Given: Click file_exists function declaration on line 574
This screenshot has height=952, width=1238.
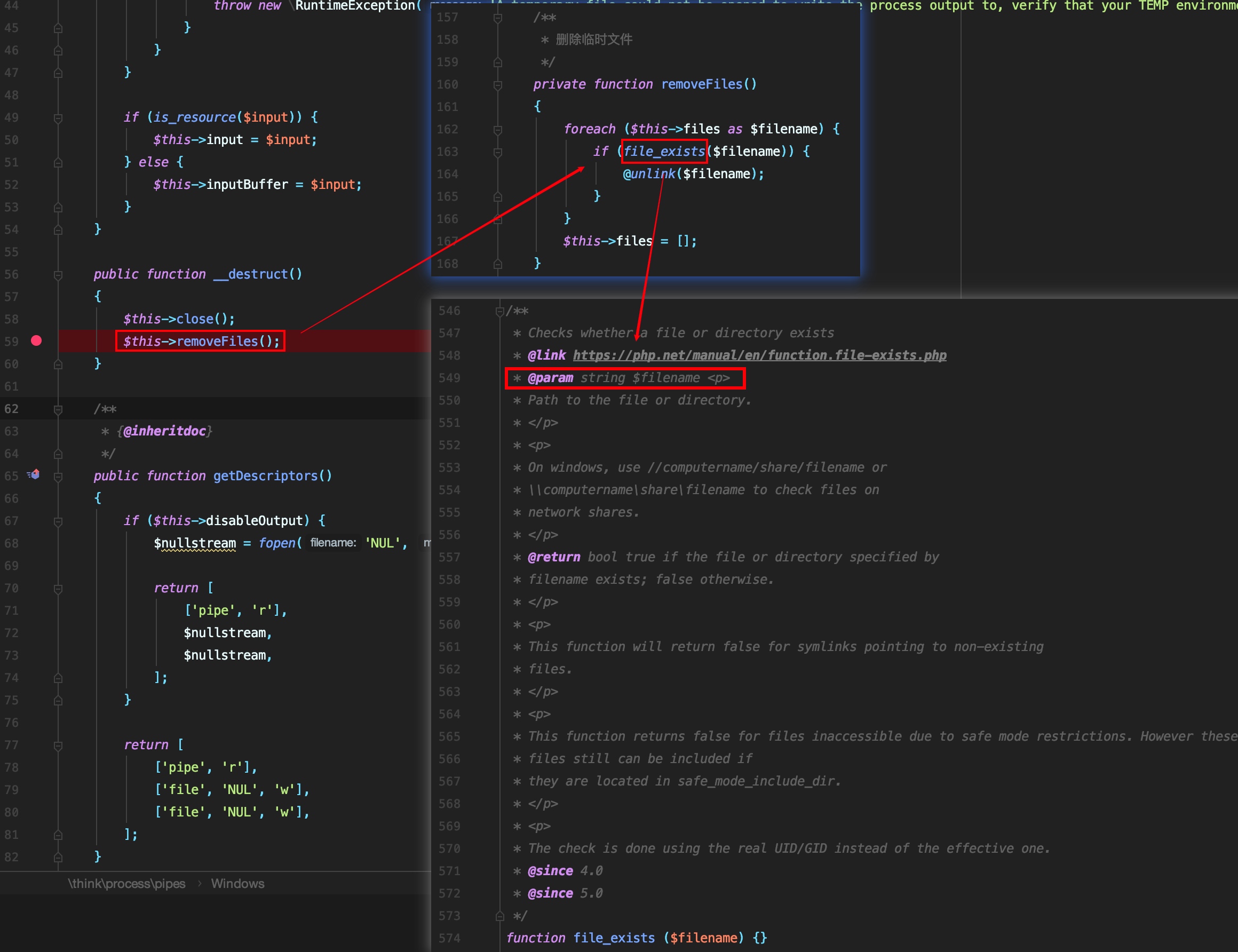Looking at the screenshot, I should pos(614,938).
